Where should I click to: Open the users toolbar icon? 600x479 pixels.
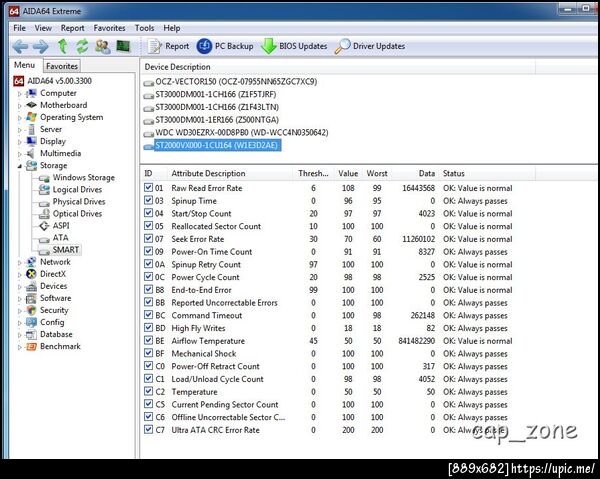103,46
